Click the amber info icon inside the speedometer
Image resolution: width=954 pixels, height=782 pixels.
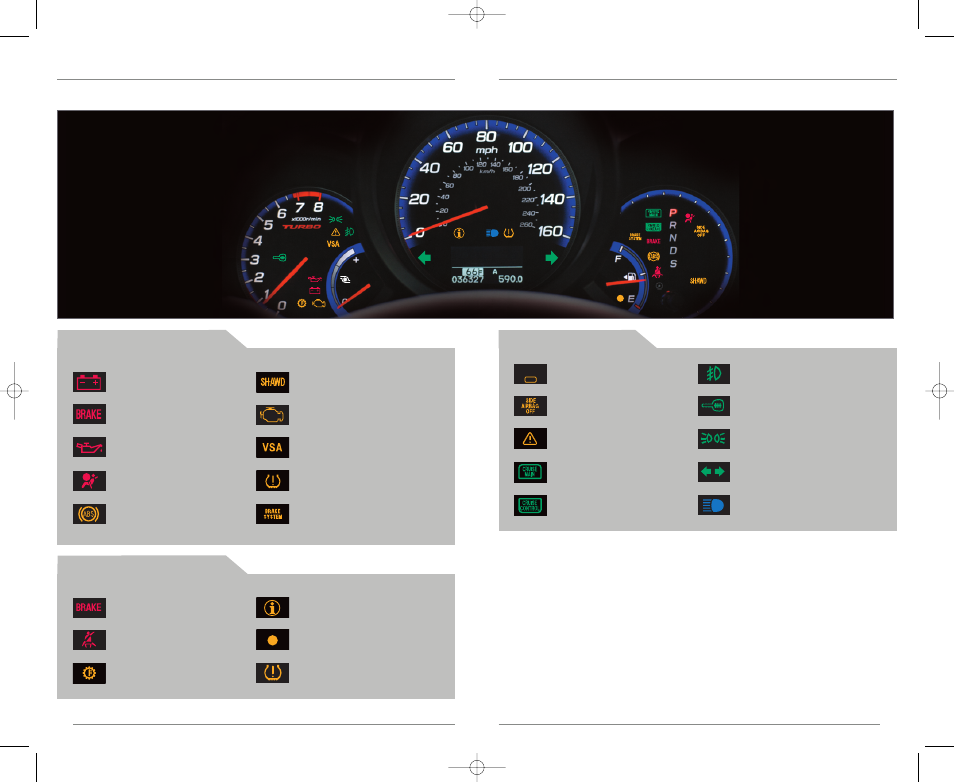[x=459, y=233]
